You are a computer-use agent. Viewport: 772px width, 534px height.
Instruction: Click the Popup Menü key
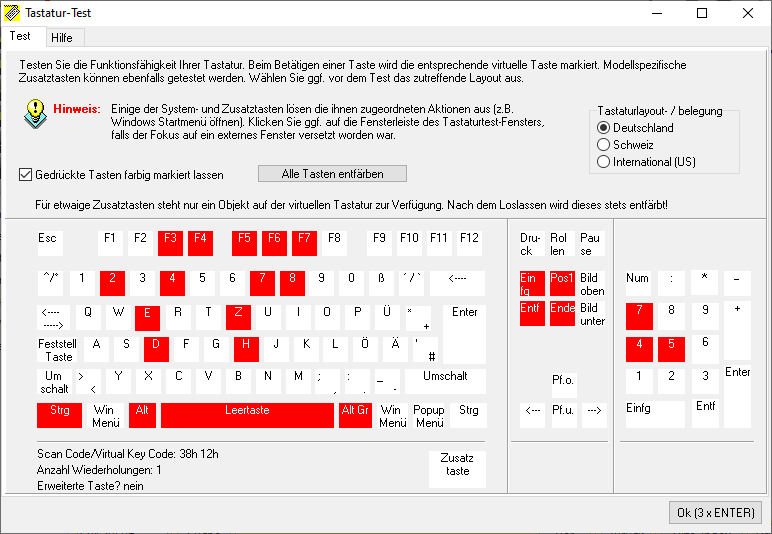point(429,415)
